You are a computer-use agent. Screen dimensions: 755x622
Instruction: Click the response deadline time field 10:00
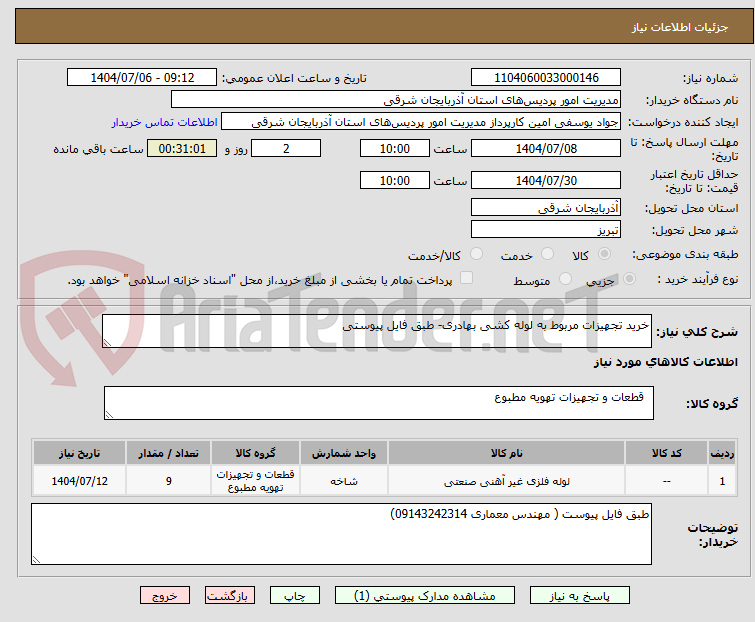(x=395, y=148)
